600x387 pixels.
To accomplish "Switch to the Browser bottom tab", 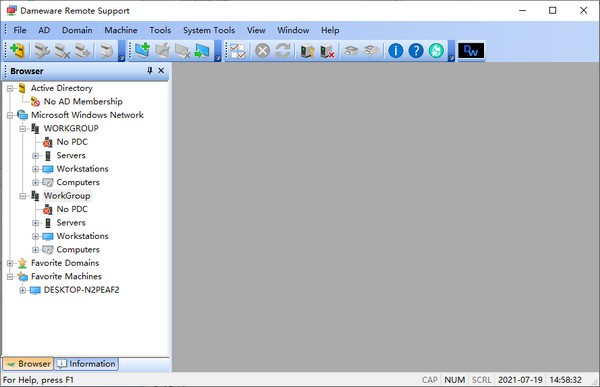I will coord(28,364).
